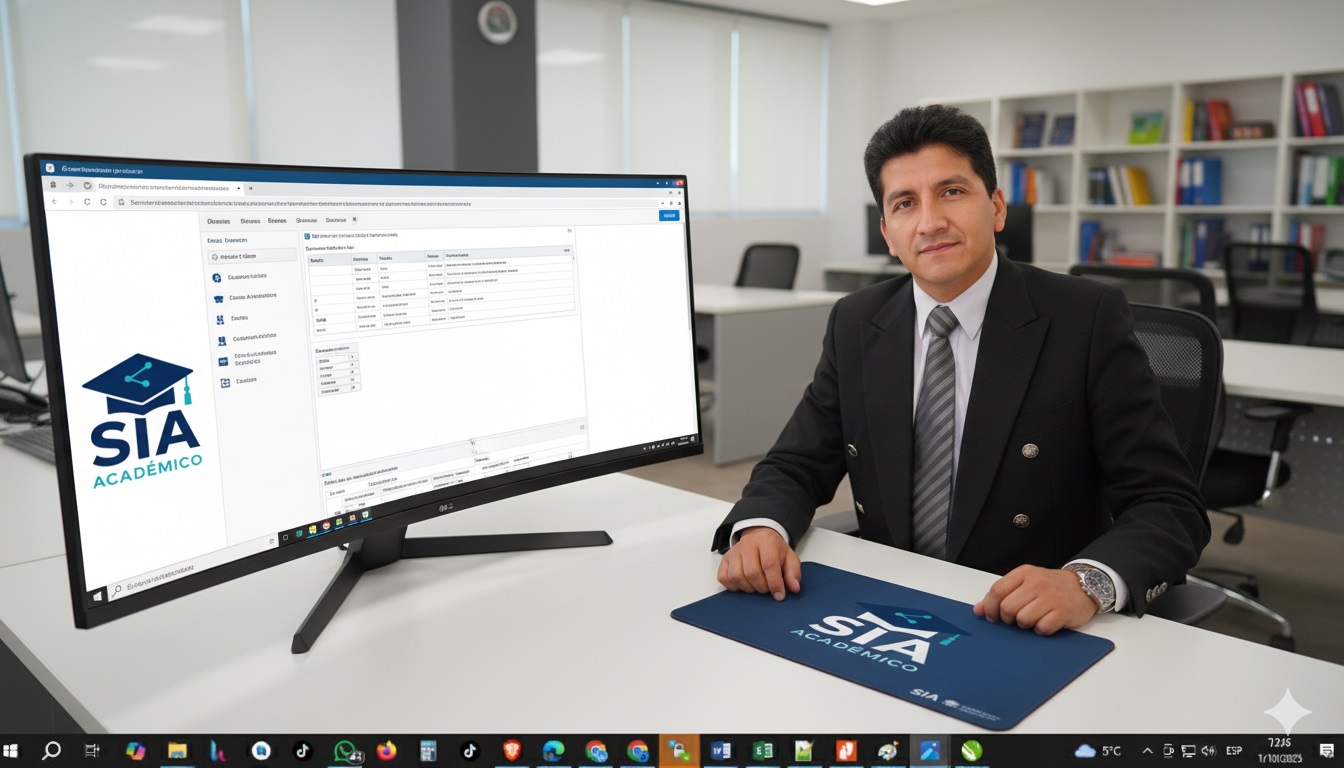Click the taskbar clock and date
Viewport: 1344px width, 768px height.
[1284, 750]
